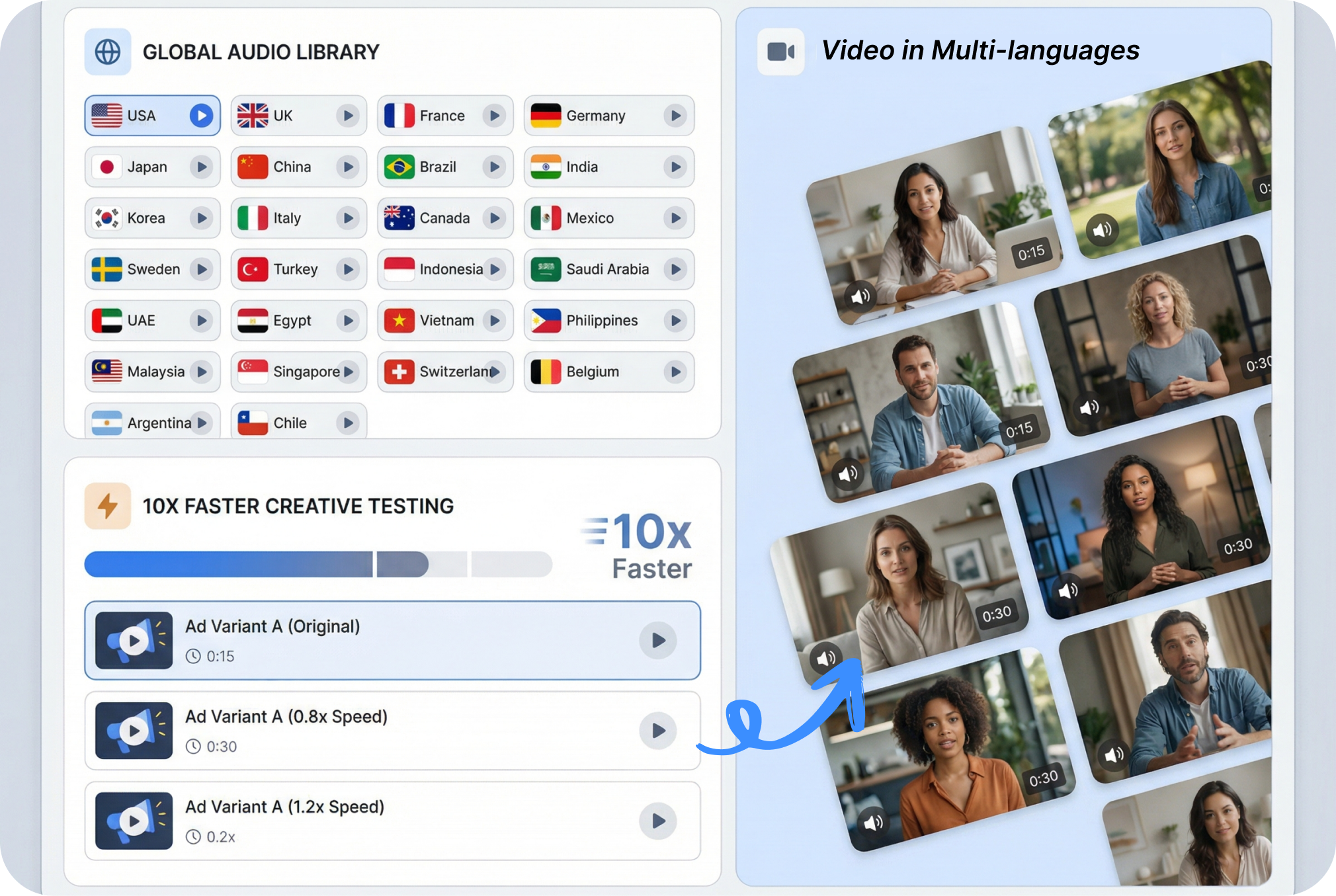
Task: Open video of woman in dark olive shirt
Action: [x=1141, y=516]
